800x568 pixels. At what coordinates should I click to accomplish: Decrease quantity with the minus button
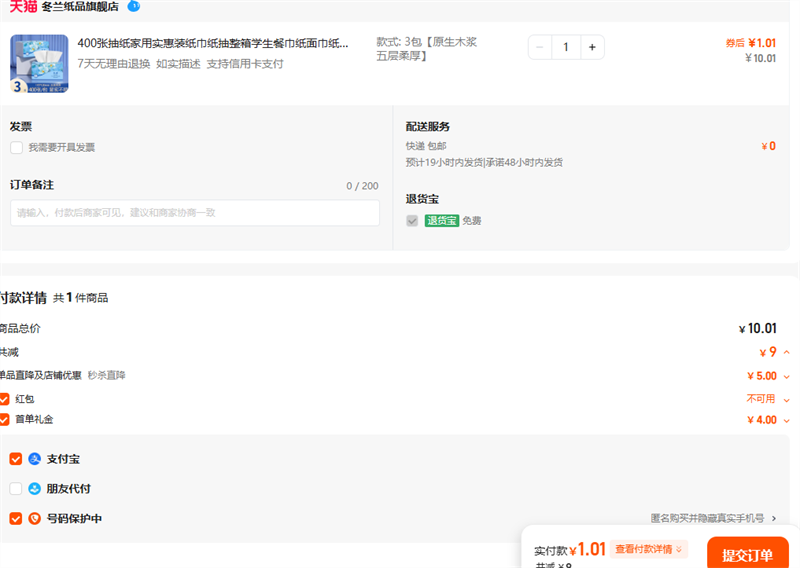coord(540,47)
